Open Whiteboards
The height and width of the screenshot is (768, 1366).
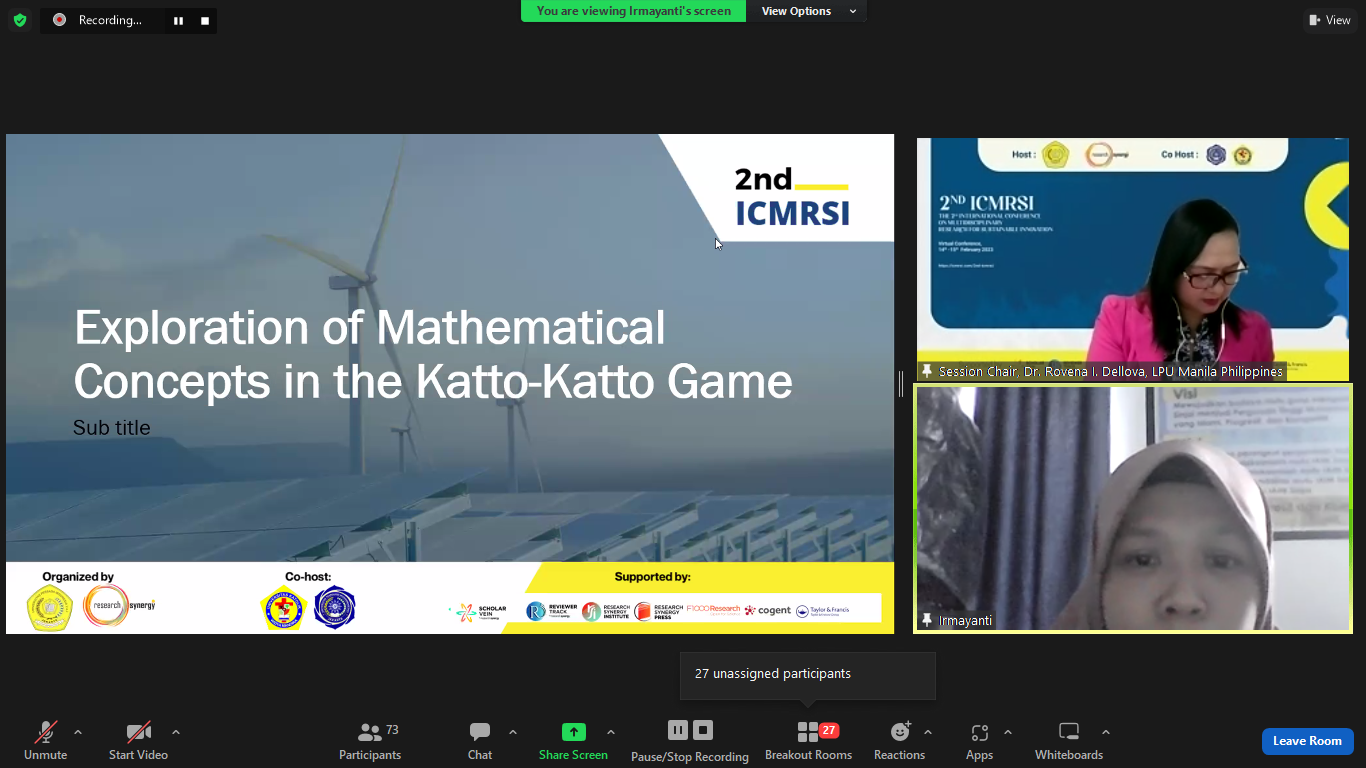[x=1069, y=740]
